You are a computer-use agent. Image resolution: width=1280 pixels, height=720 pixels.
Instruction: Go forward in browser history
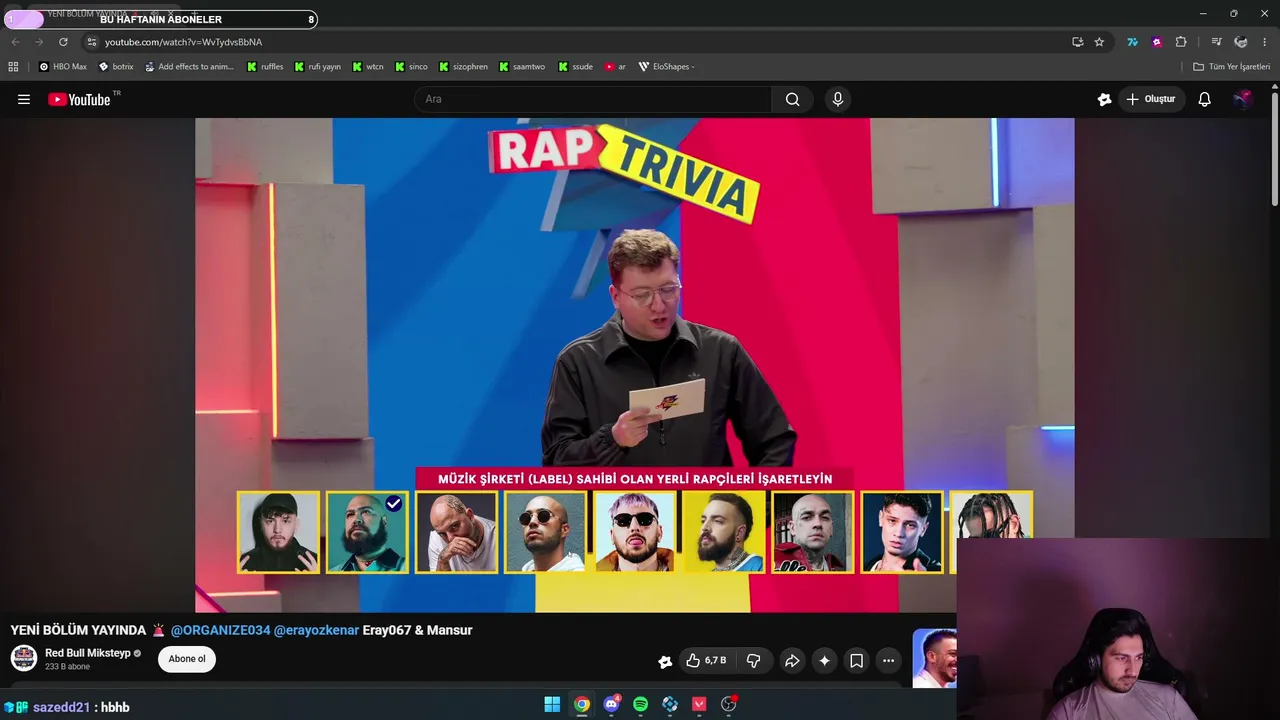click(39, 42)
